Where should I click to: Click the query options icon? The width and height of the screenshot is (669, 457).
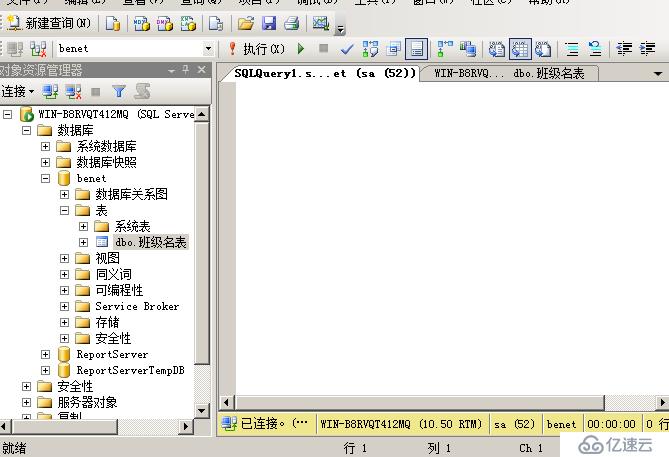pos(393,49)
